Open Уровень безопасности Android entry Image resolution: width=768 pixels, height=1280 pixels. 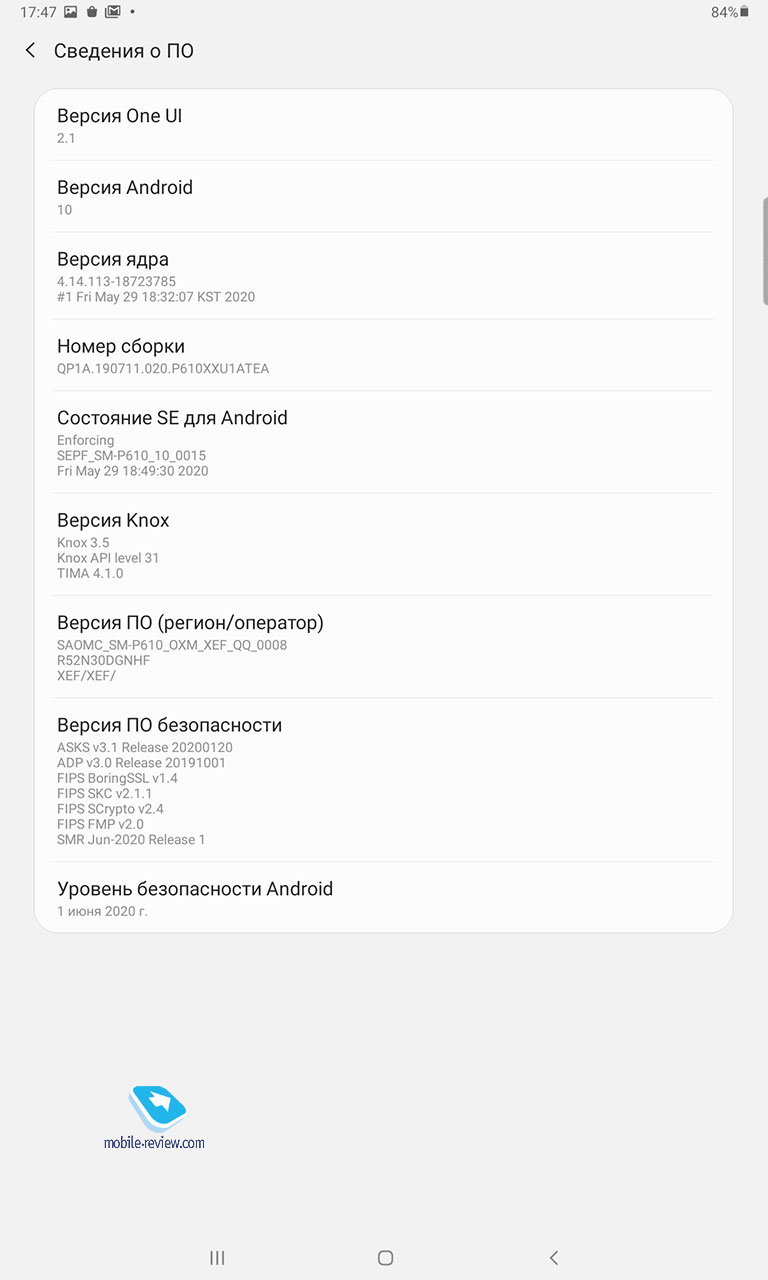click(x=384, y=897)
